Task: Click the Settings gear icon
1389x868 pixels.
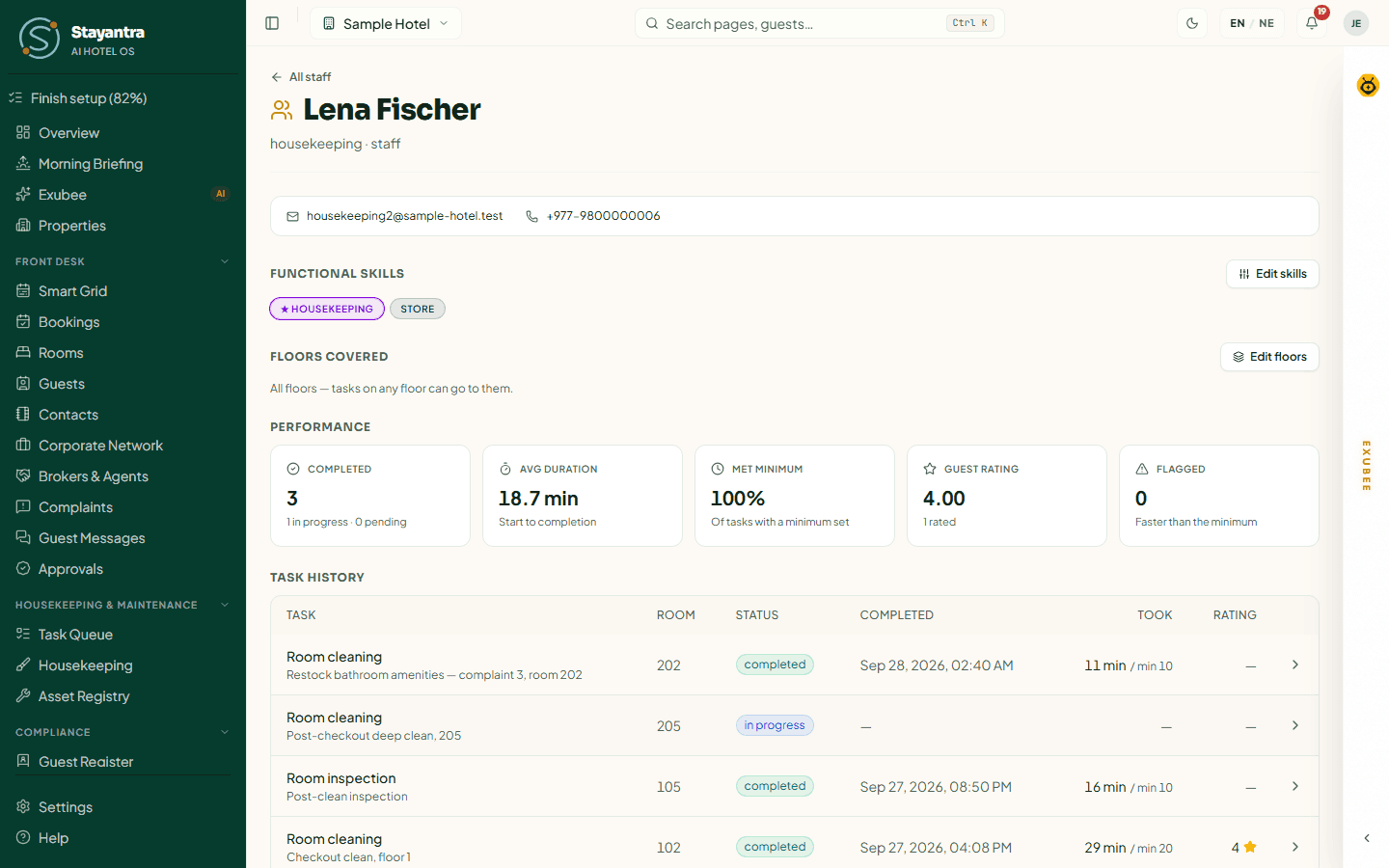Action: point(23,806)
